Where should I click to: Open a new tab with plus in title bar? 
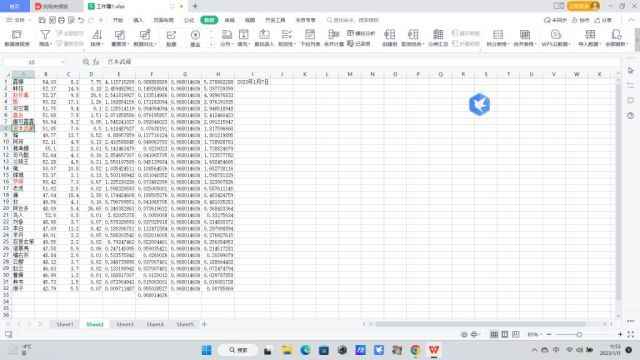pyautogui.click(x=195, y=6)
